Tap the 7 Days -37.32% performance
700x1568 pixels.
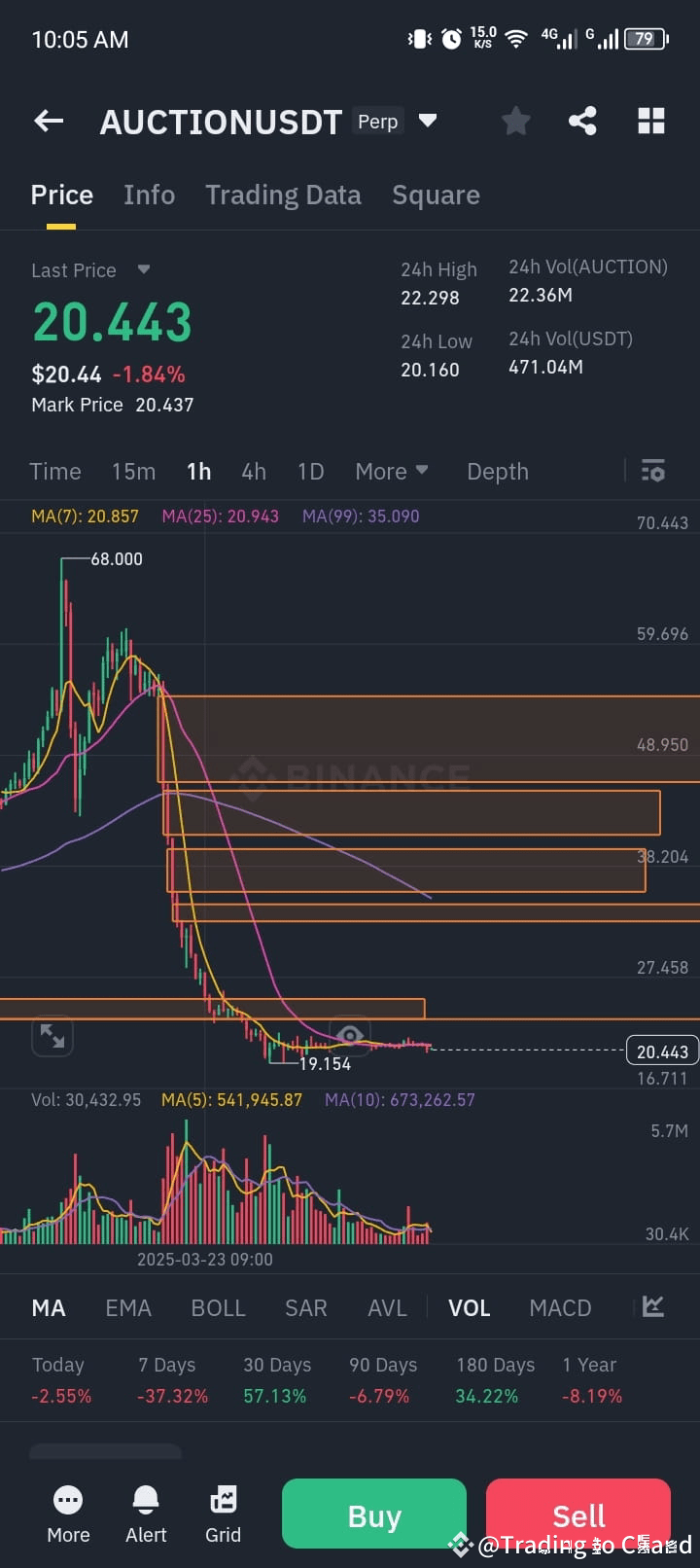click(172, 1380)
